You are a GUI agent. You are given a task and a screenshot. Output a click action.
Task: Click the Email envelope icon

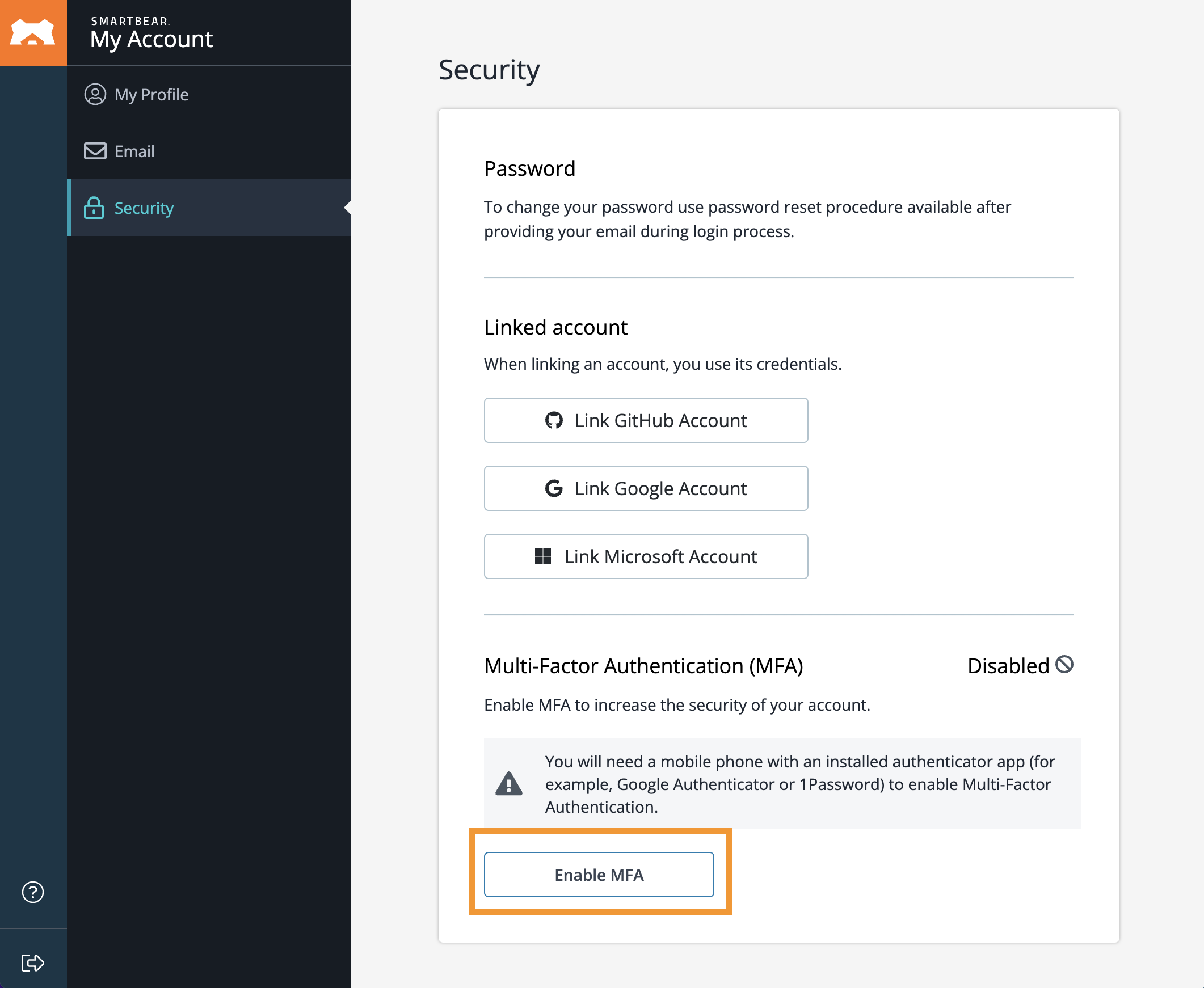(95, 151)
